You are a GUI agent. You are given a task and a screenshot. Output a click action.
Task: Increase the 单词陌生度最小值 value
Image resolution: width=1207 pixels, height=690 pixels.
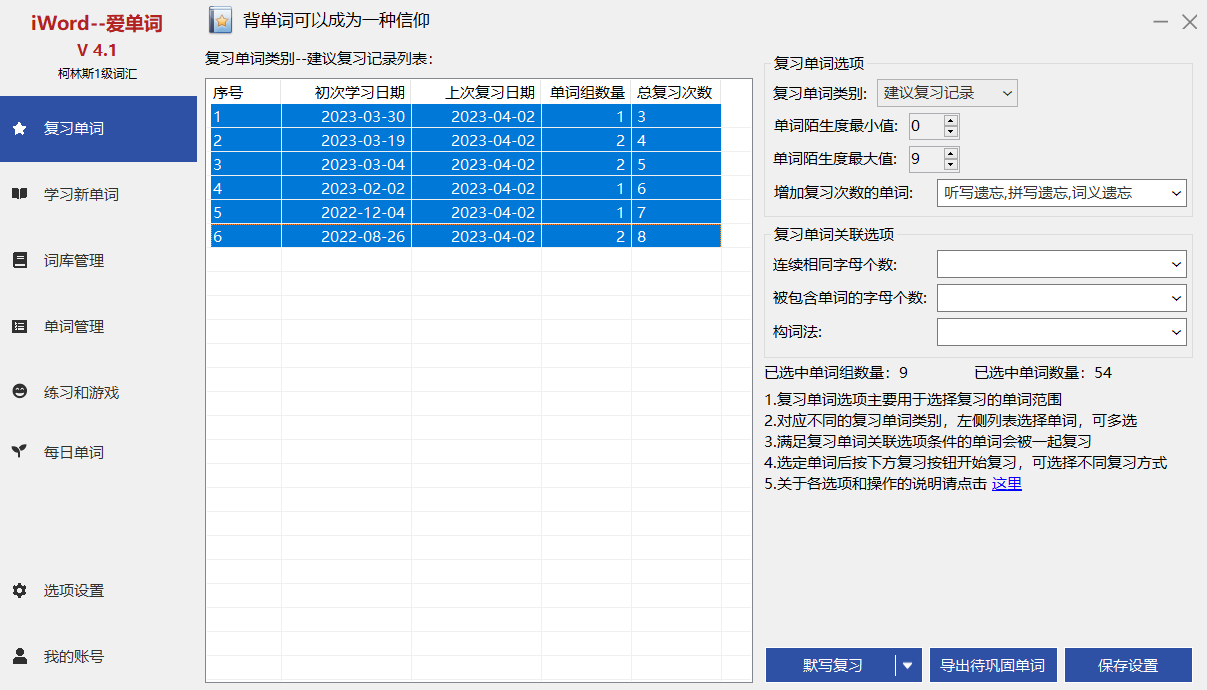point(950,121)
